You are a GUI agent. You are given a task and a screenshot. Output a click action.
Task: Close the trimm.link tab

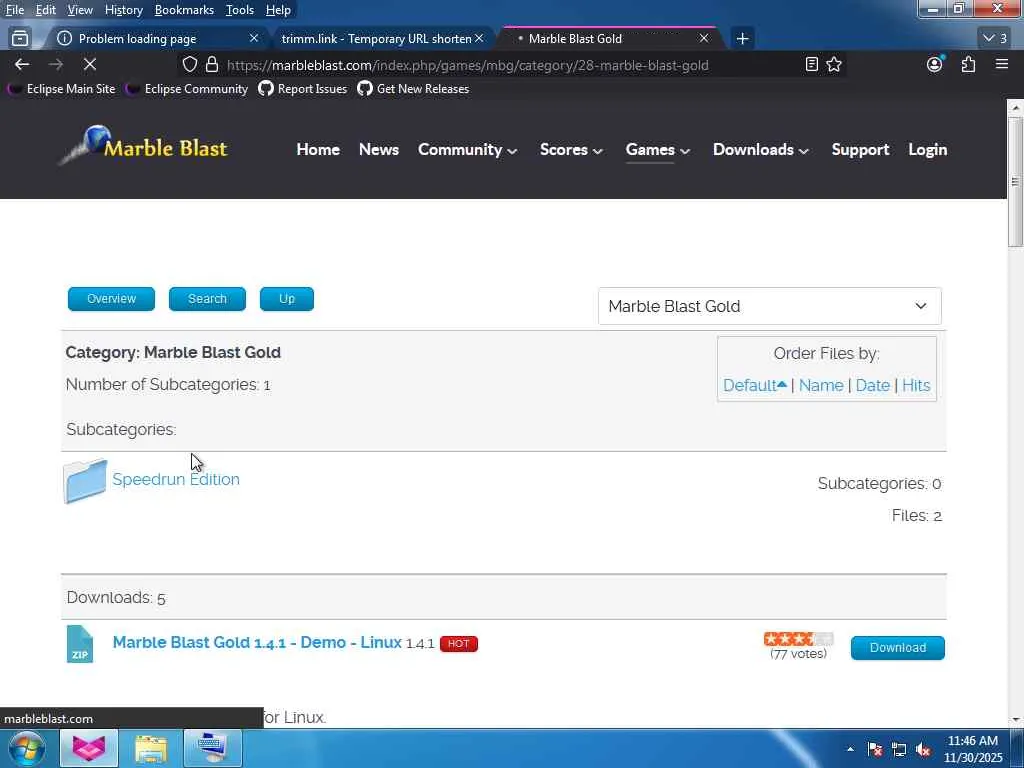479,39
